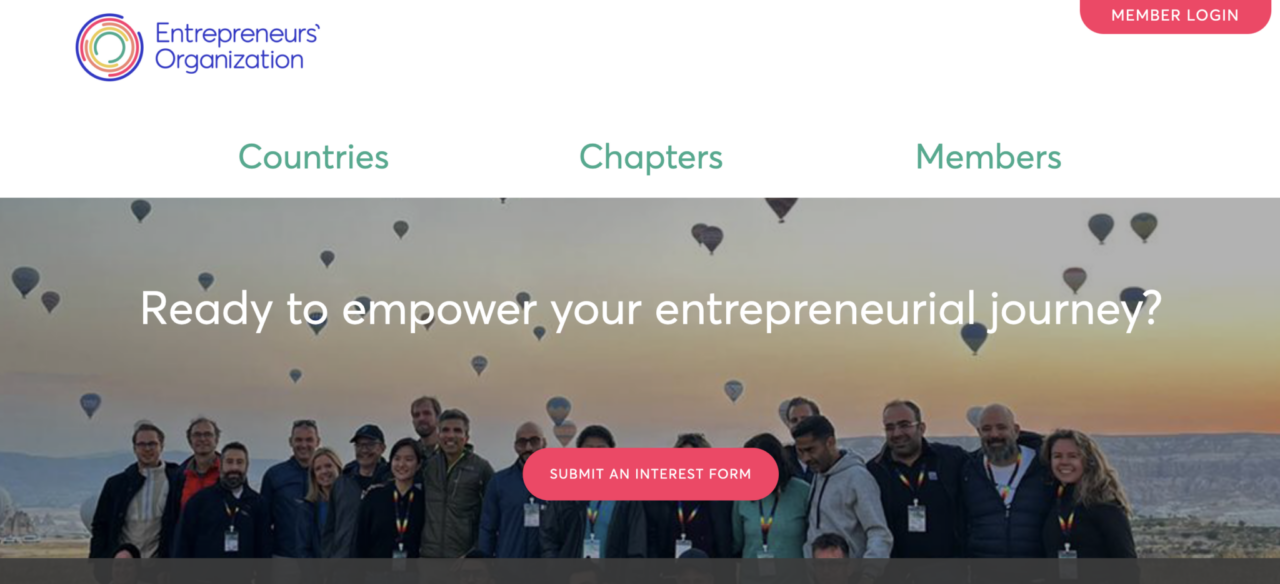Click the circular Entrepreneurs' Organization logo icon
The image size is (1280, 584).
point(110,47)
